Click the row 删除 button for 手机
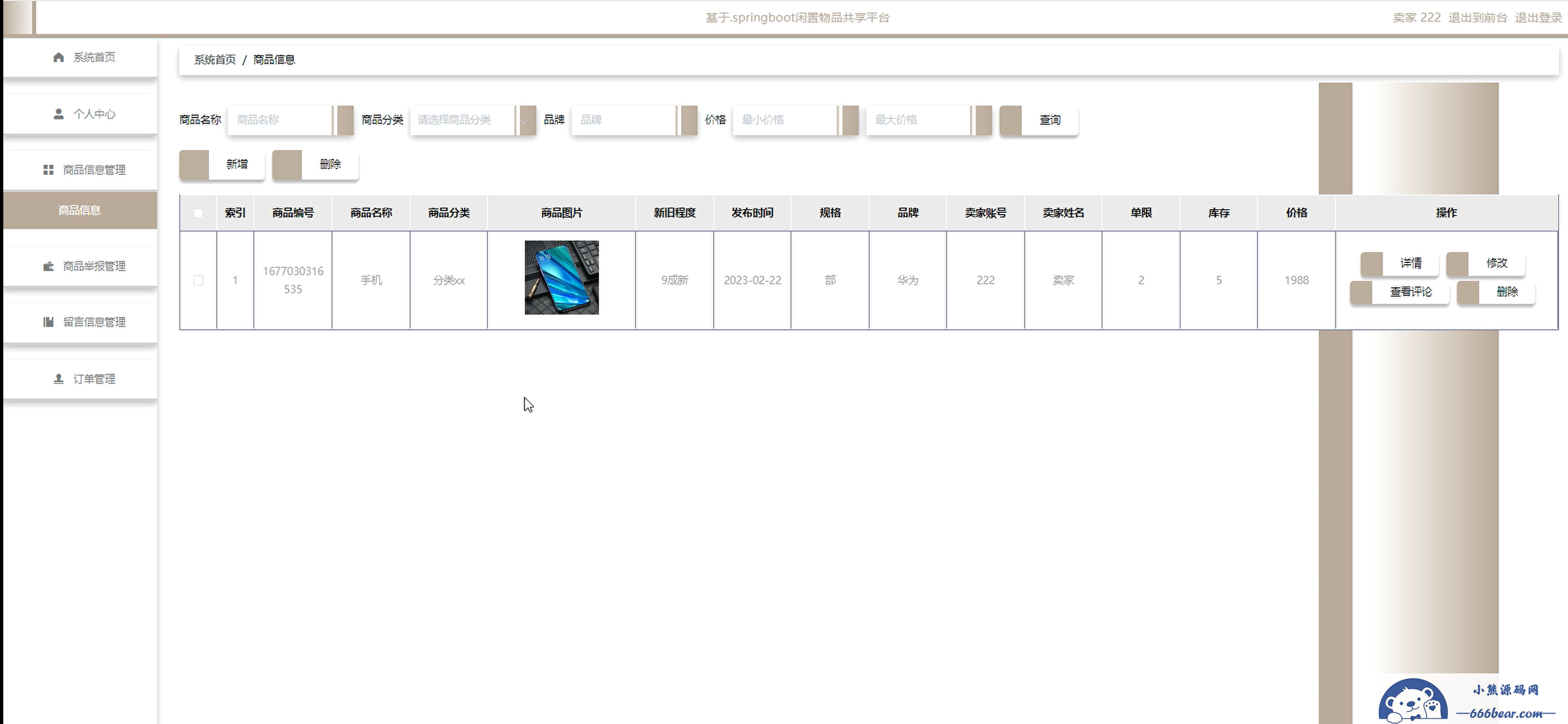The image size is (1568, 724). tap(1495, 292)
